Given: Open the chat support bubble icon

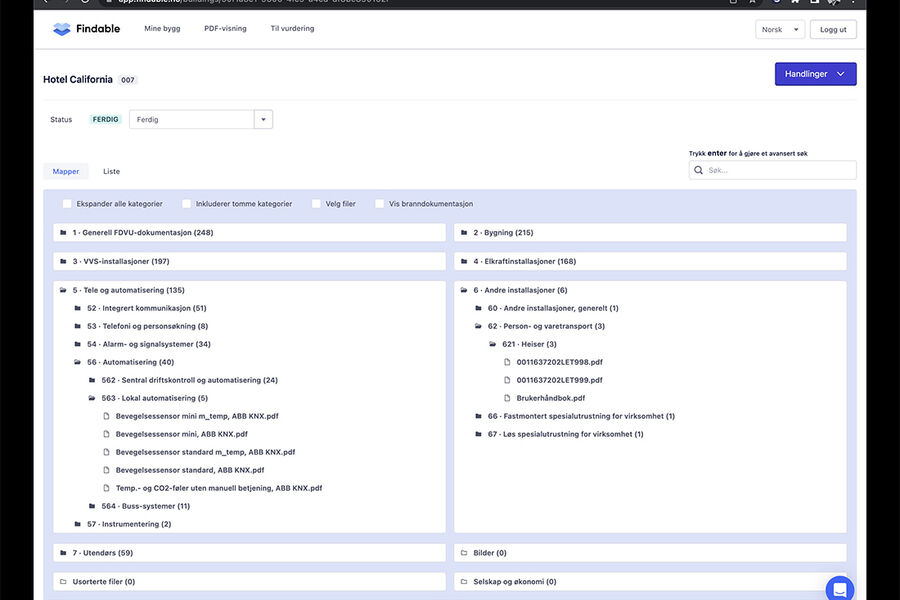Looking at the screenshot, I should [840, 589].
